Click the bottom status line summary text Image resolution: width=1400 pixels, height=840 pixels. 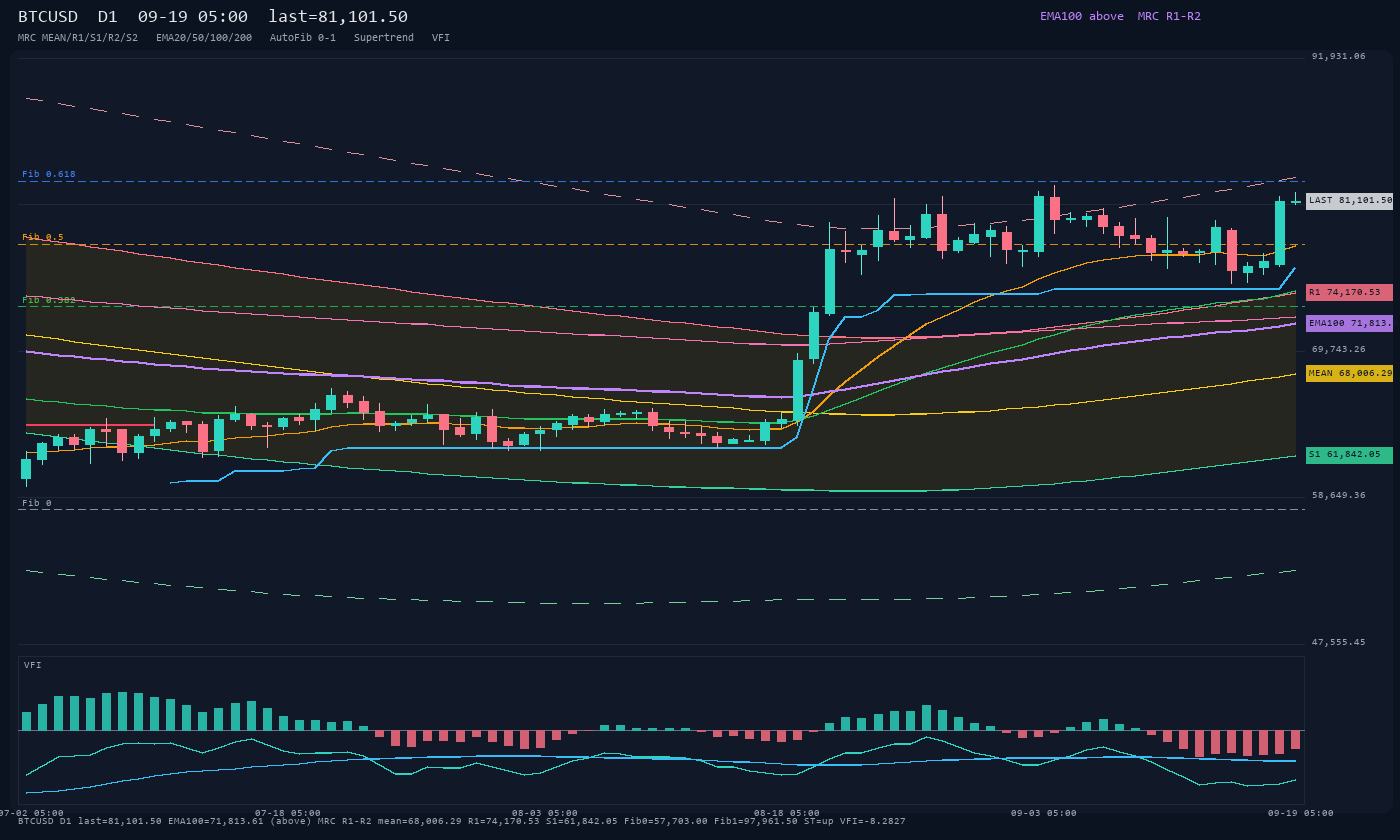[x=462, y=821]
